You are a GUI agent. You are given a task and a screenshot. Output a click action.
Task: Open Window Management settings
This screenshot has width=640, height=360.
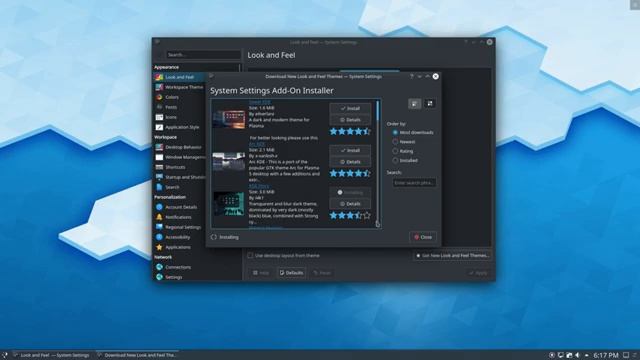pyautogui.click(x=180, y=157)
